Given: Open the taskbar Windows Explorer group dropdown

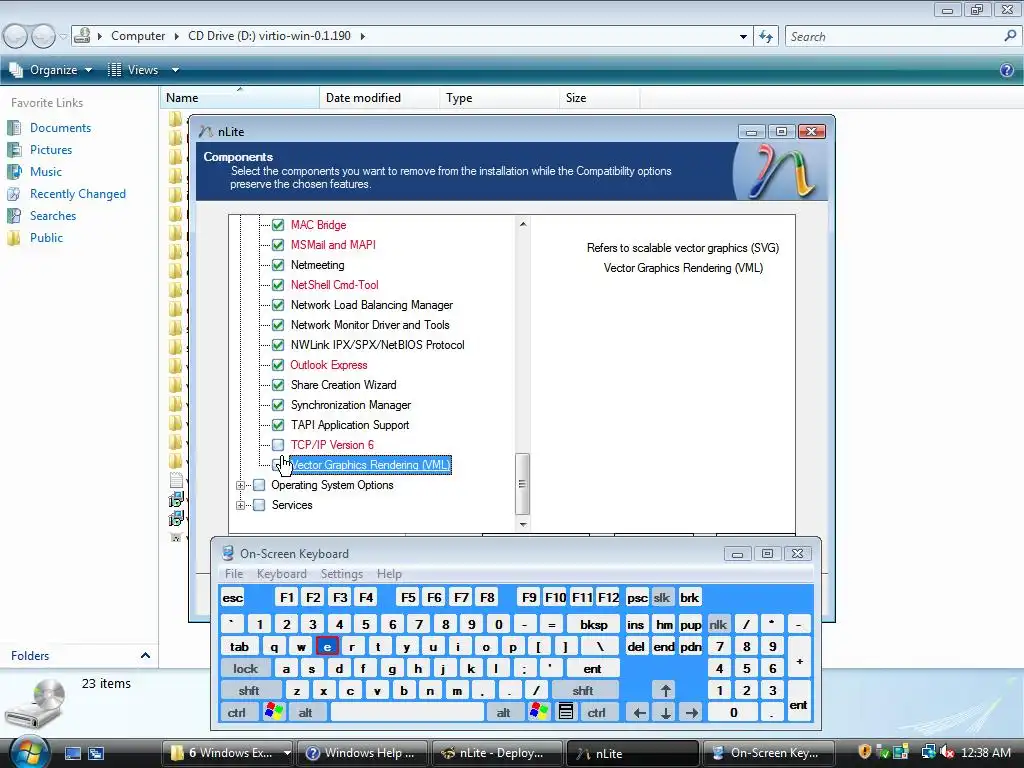Looking at the screenshot, I should (x=287, y=753).
